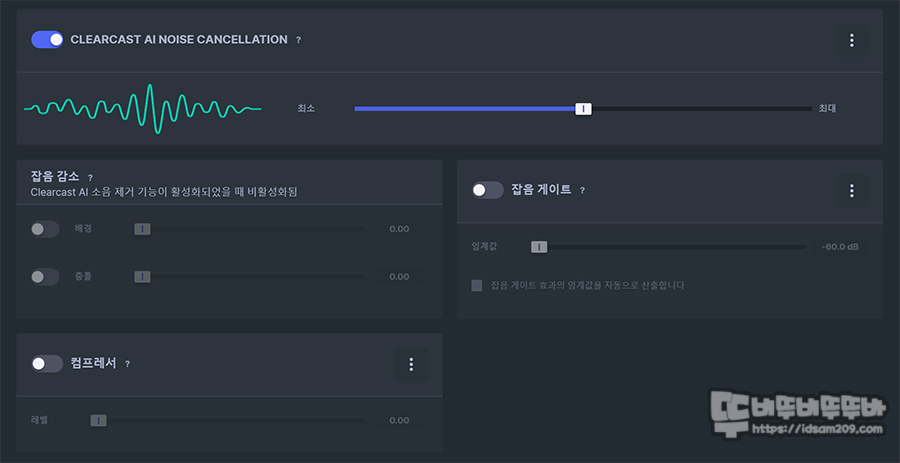Click the 임계값 threshold slider handle
Image resolution: width=900 pixels, height=463 pixels.
(539, 247)
